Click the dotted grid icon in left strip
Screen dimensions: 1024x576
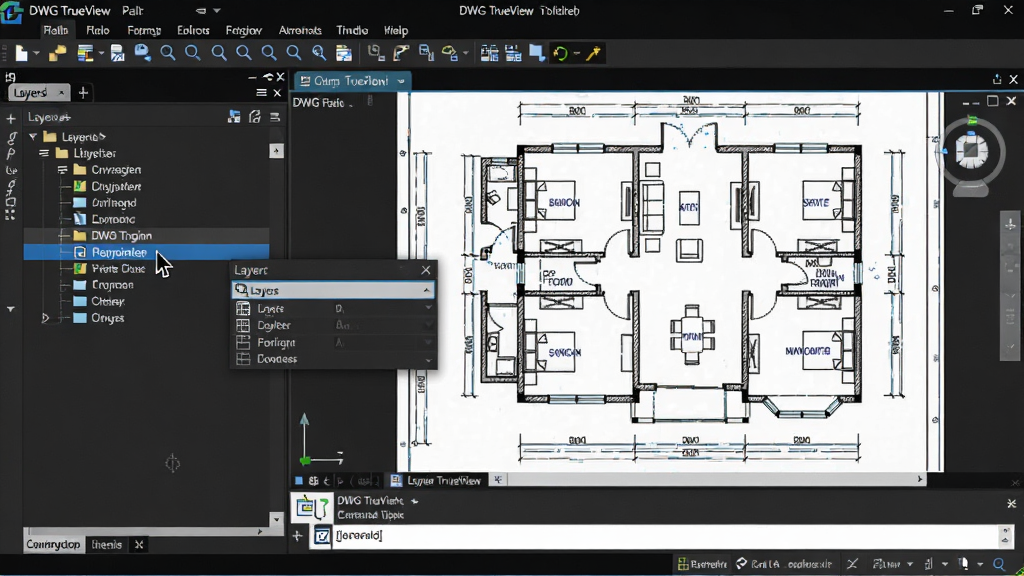pos(10,214)
